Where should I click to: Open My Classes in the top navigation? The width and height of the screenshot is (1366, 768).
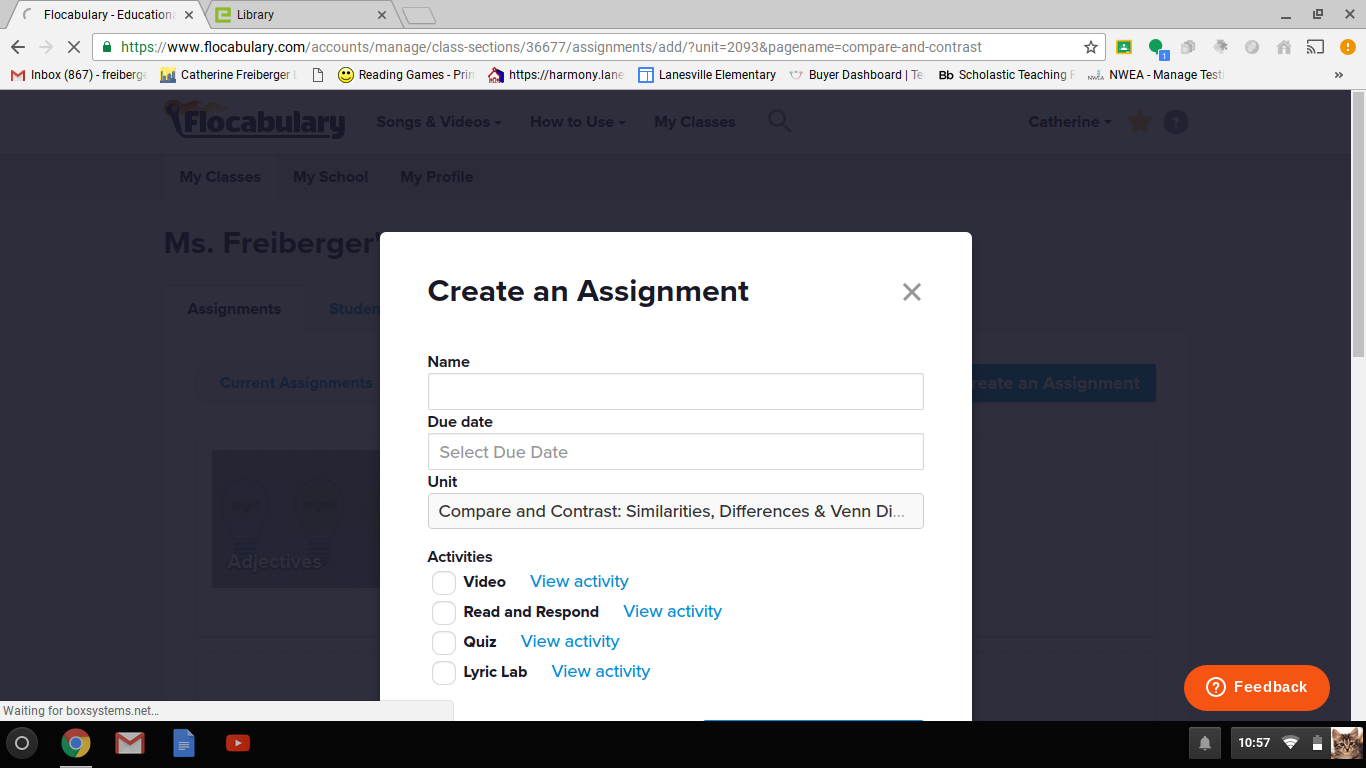695,122
